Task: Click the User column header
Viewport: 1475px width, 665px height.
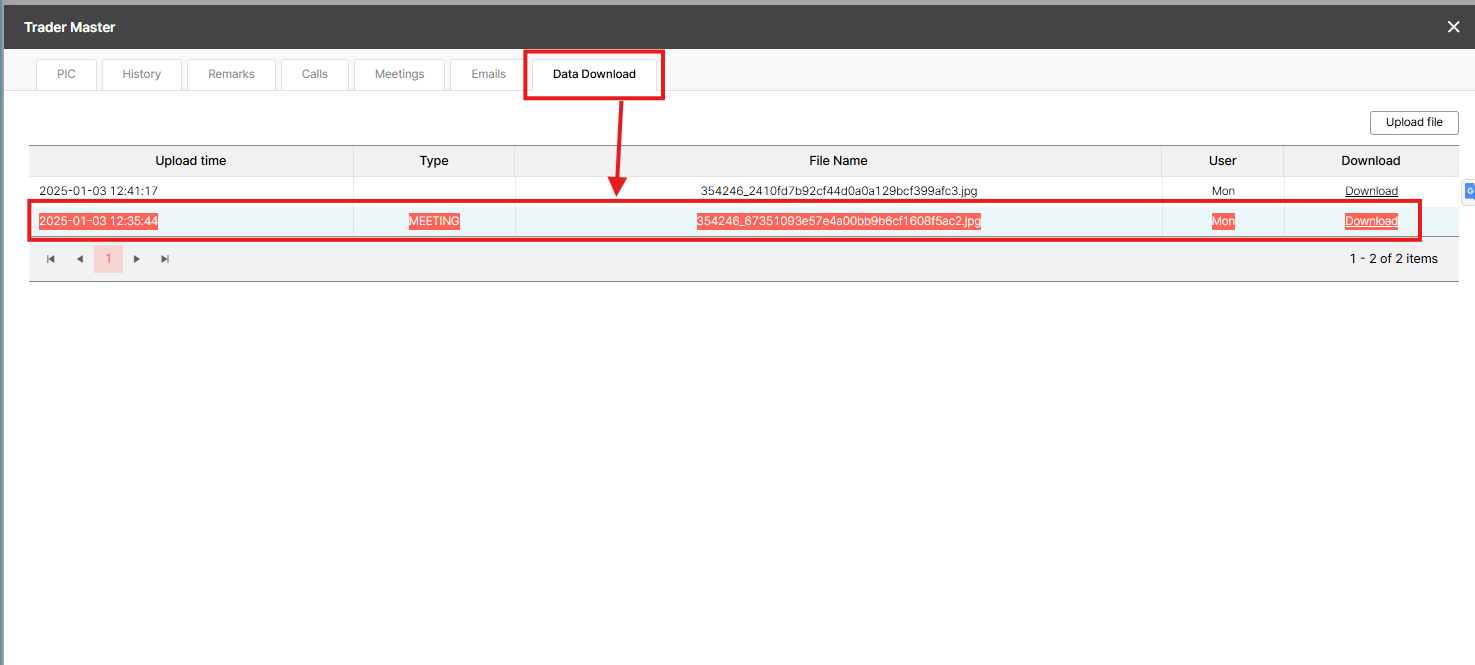Action: point(1223,161)
